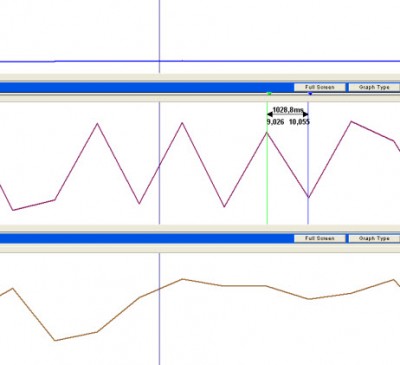Image resolution: width=400 pixels, height=365 pixels.
Task: Click the 9,026 time value label
Action: point(276,122)
